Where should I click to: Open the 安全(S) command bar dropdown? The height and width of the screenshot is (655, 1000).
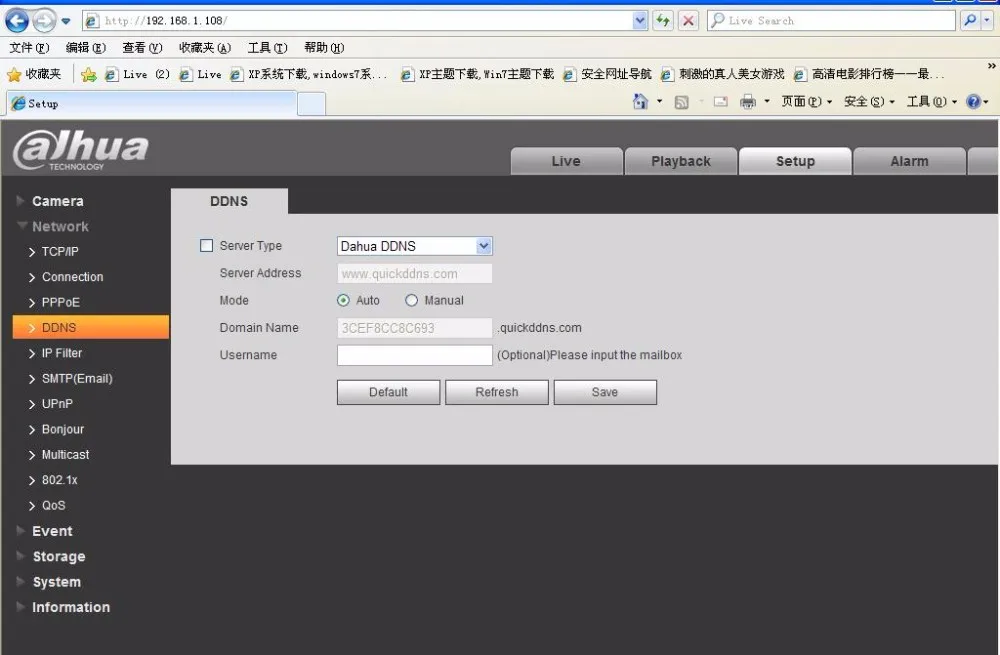[x=869, y=101]
